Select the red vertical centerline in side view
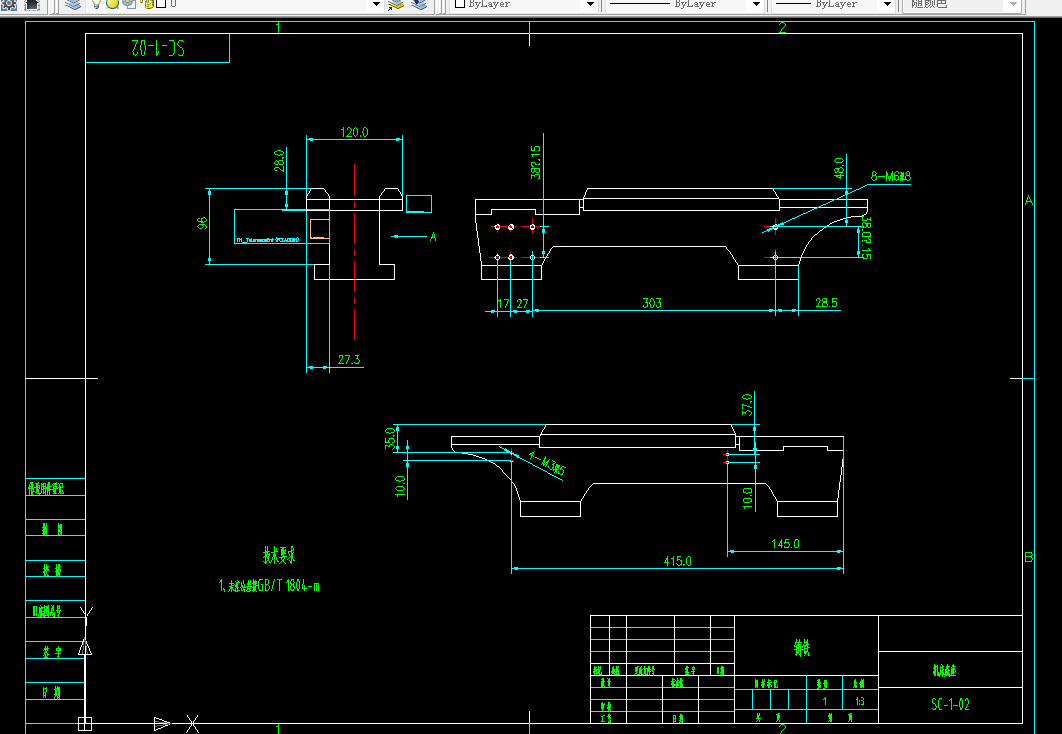 click(x=354, y=251)
